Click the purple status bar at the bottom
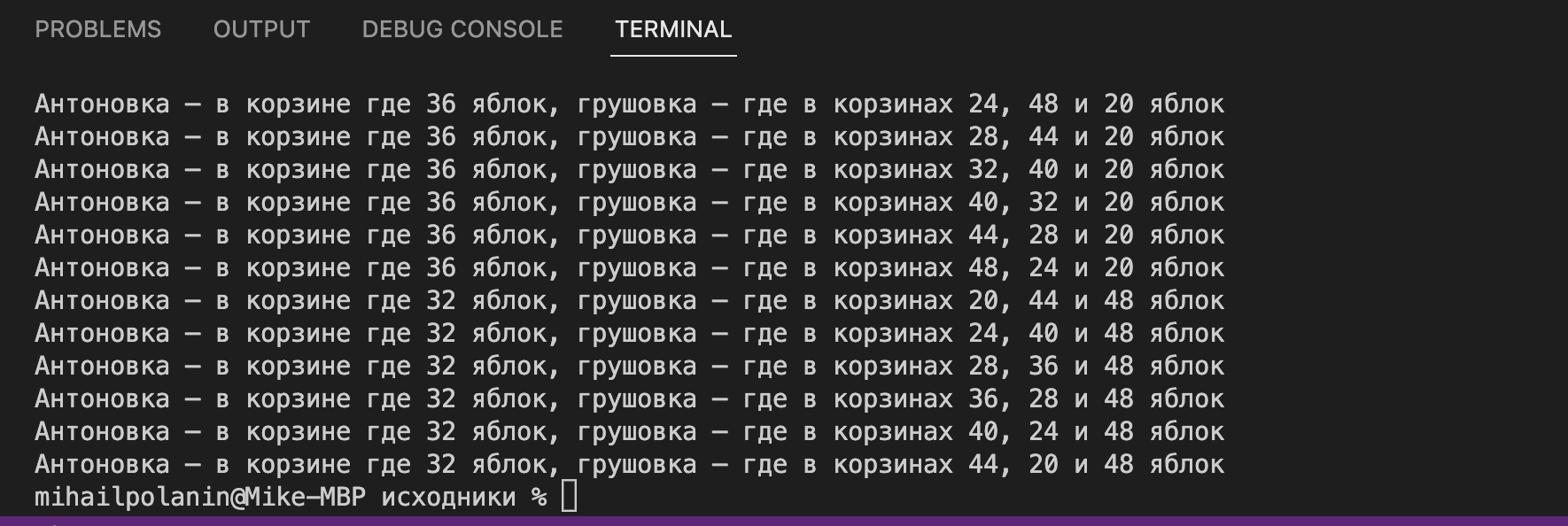The image size is (1568, 526). point(784,522)
